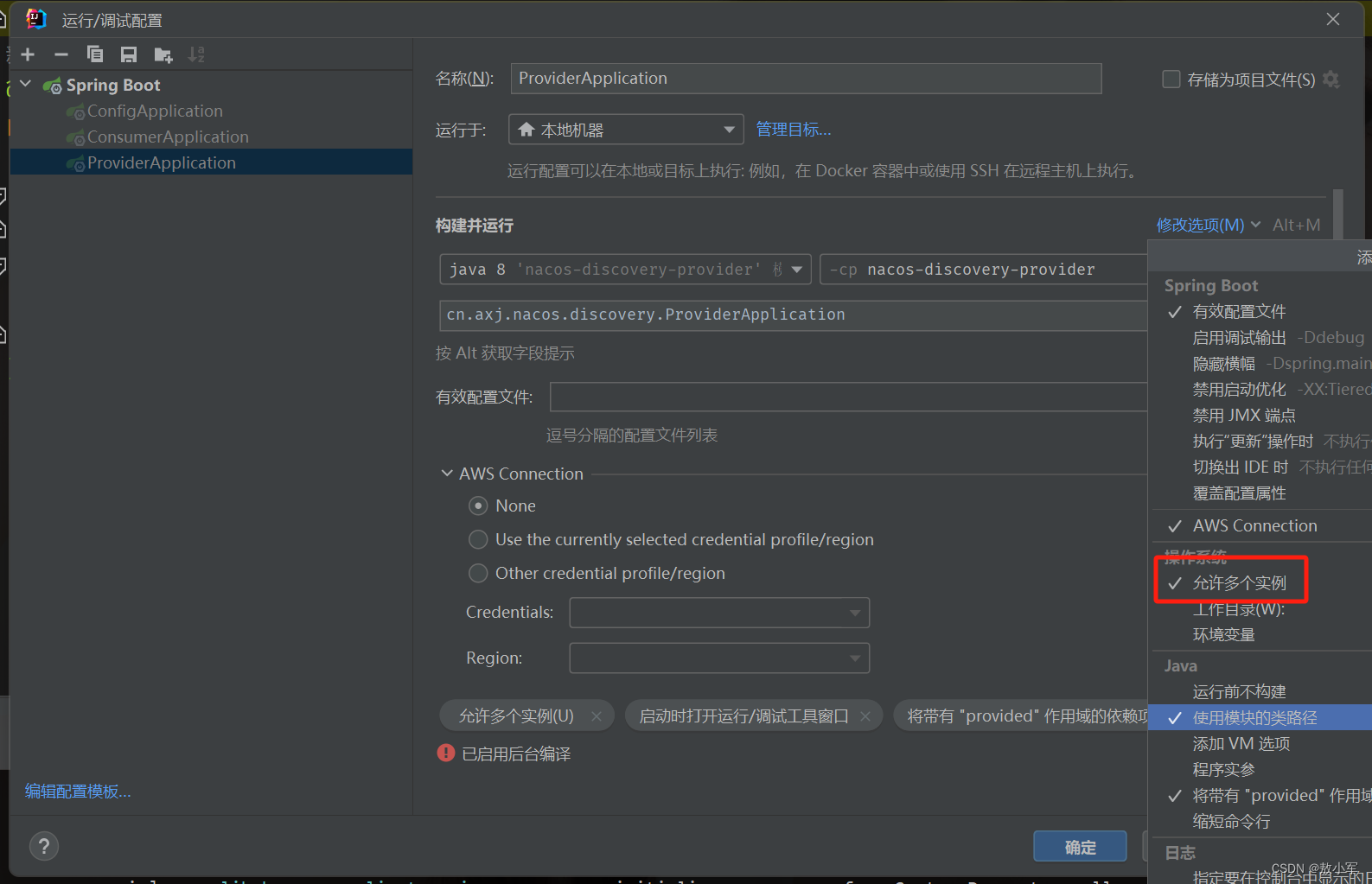Image resolution: width=1372 pixels, height=884 pixels.
Task: Add a new run configuration
Action: (28, 54)
